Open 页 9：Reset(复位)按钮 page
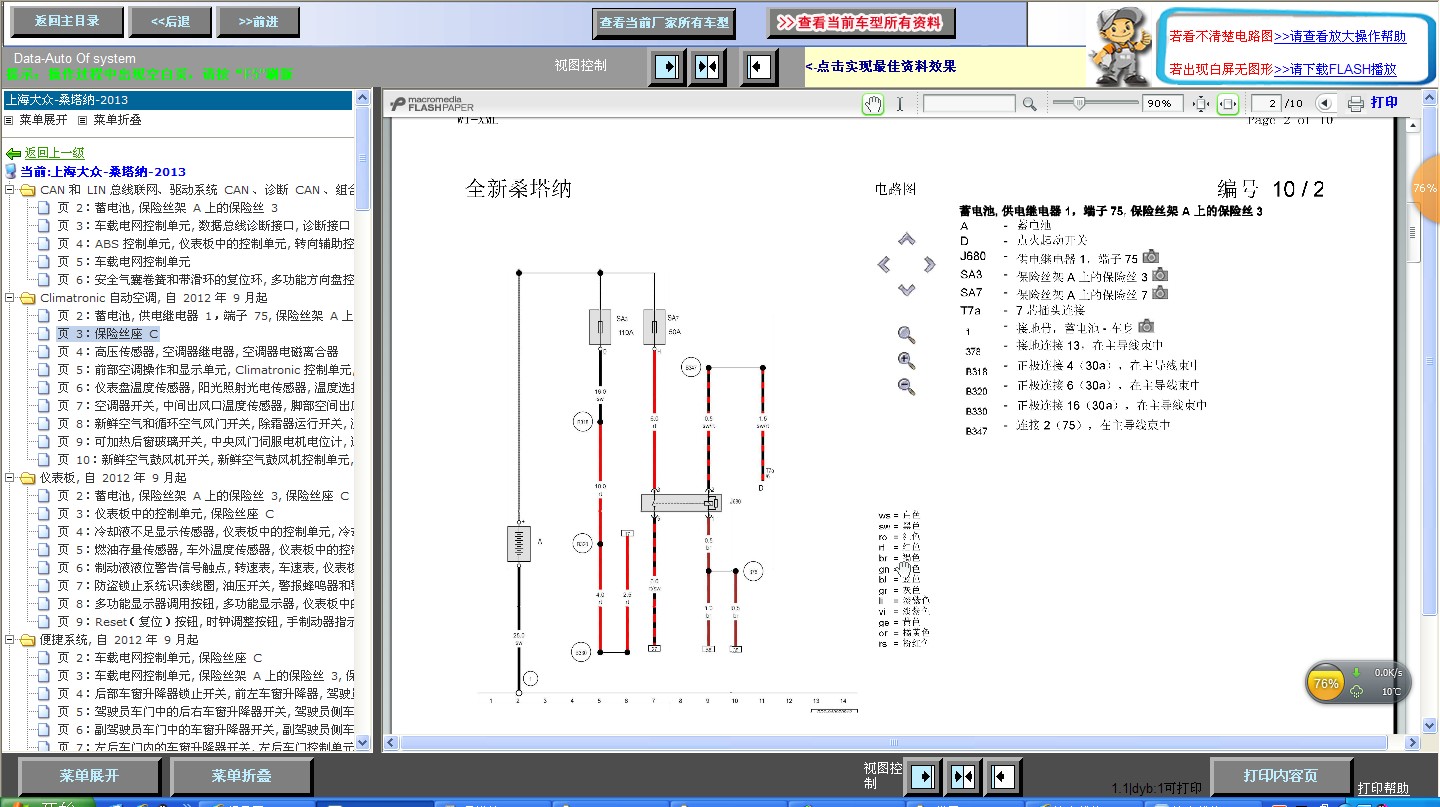 pos(205,622)
